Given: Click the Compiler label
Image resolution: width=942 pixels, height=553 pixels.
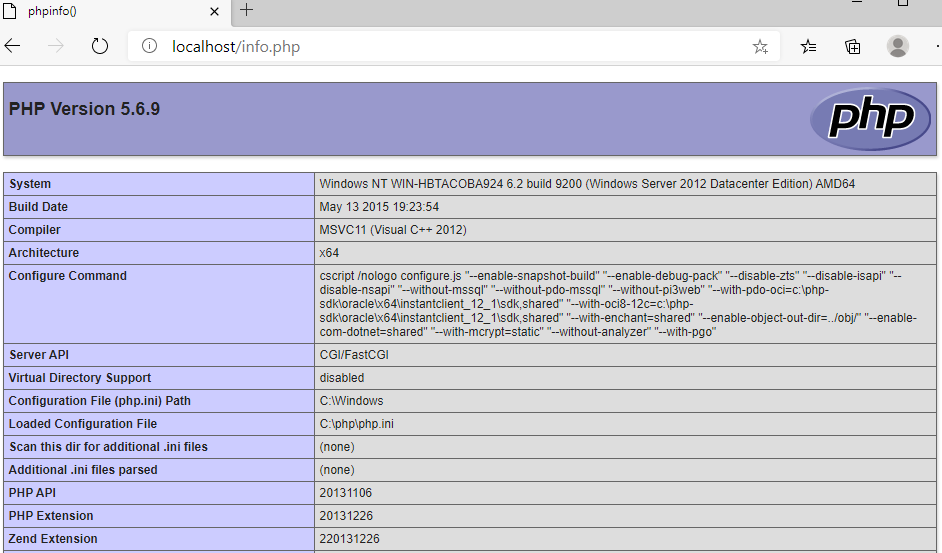Looking at the screenshot, I should click(34, 230).
